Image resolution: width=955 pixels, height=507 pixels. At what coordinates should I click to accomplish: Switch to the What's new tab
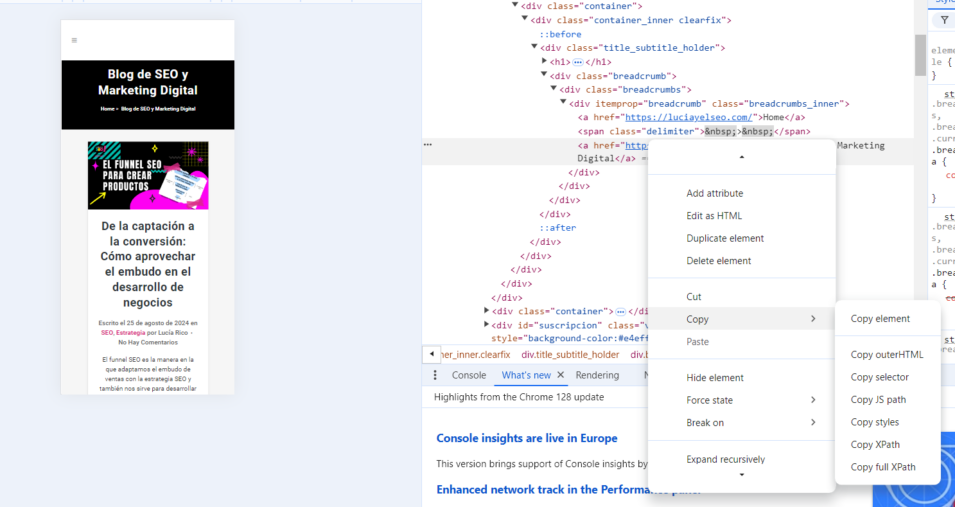click(x=526, y=375)
